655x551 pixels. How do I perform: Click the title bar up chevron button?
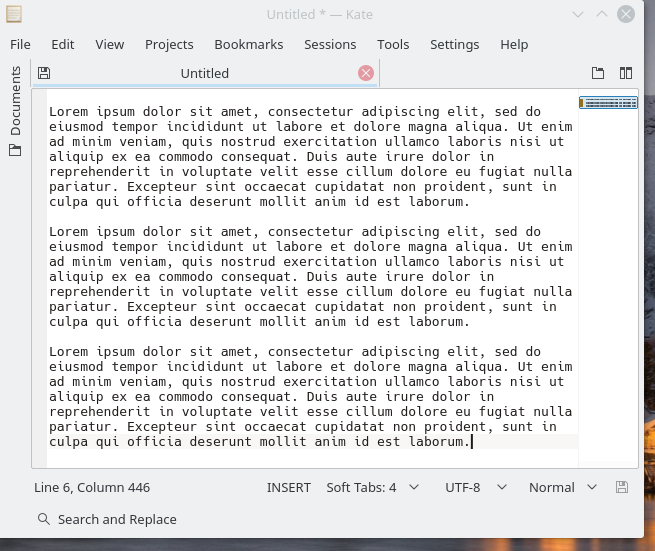point(602,14)
